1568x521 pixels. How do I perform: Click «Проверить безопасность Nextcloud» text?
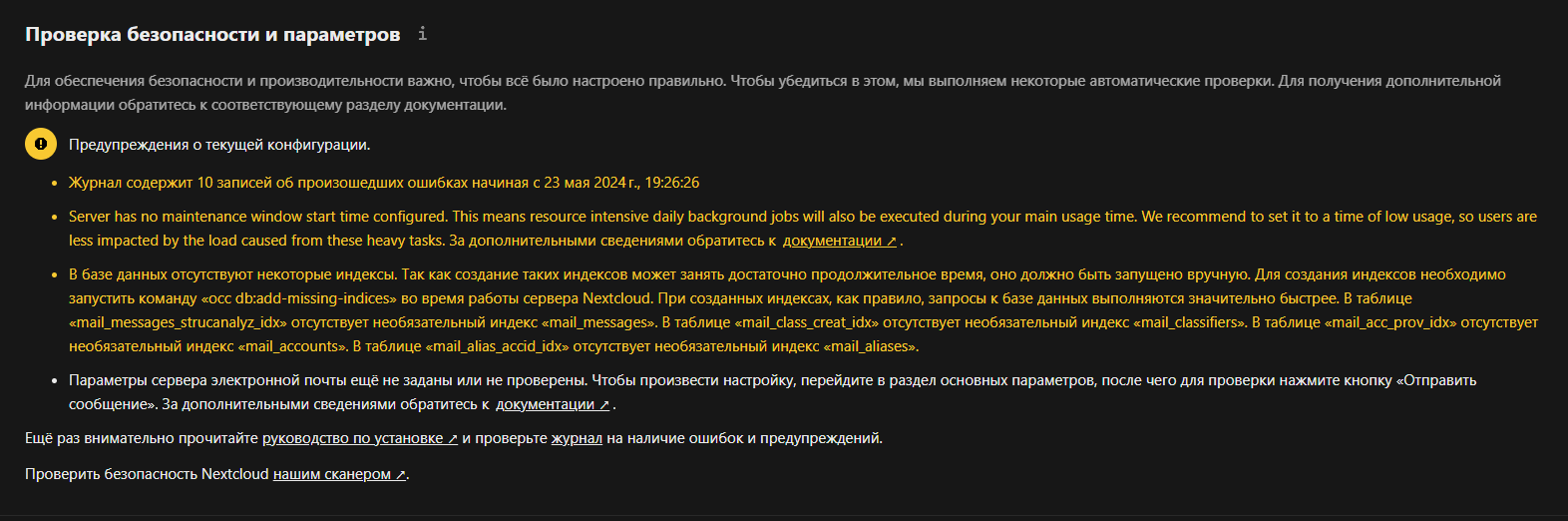[147, 474]
